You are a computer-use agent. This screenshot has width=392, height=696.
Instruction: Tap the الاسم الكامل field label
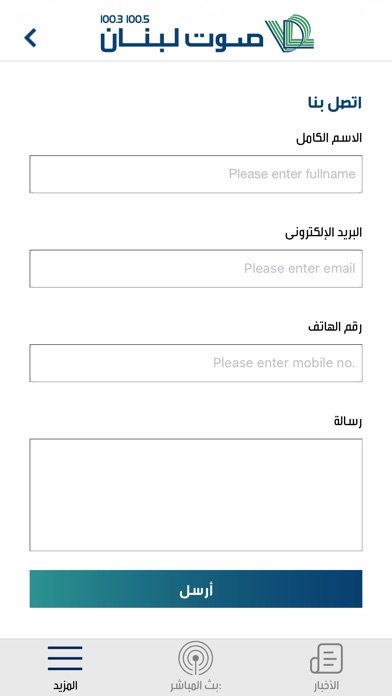click(329, 138)
